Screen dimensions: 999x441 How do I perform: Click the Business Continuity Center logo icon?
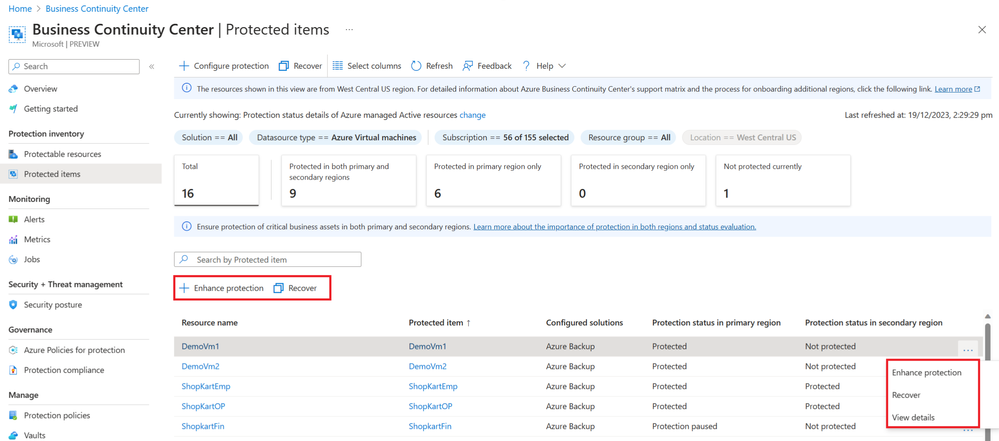(x=17, y=34)
